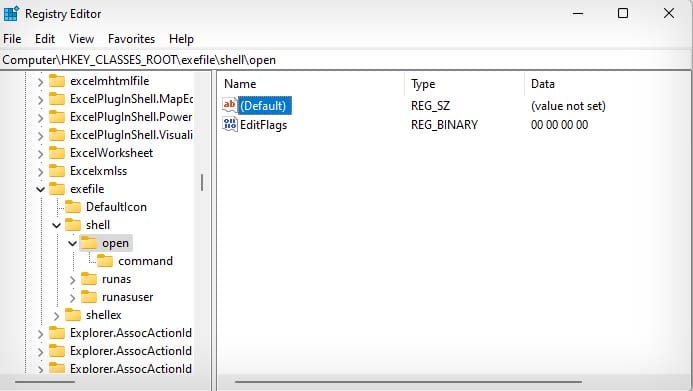Select the ExcelPlugInShell.Power folder icon
The width and height of the screenshot is (693, 391).
click(57, 117)
